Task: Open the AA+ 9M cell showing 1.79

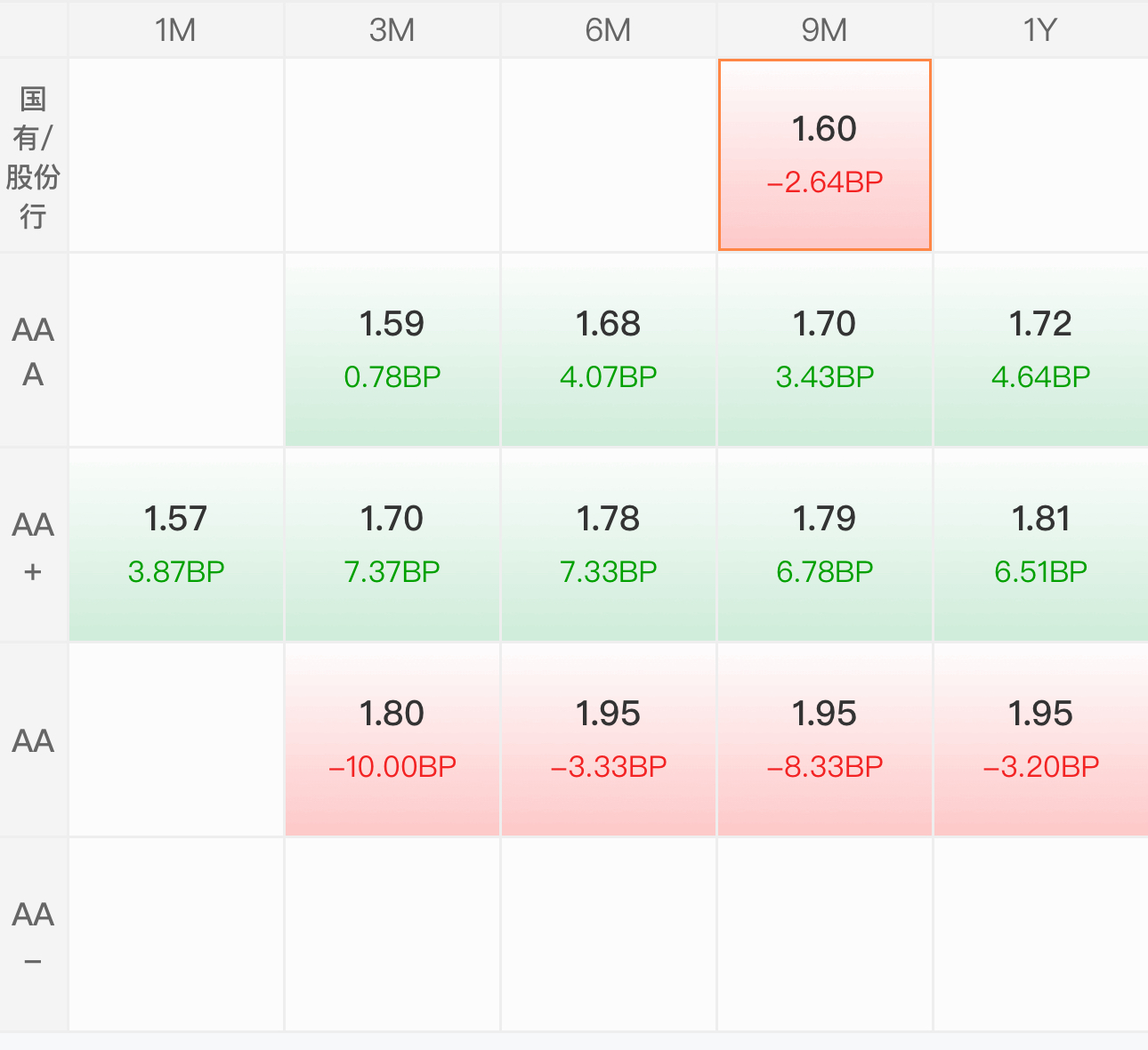Action: (825, 545)
